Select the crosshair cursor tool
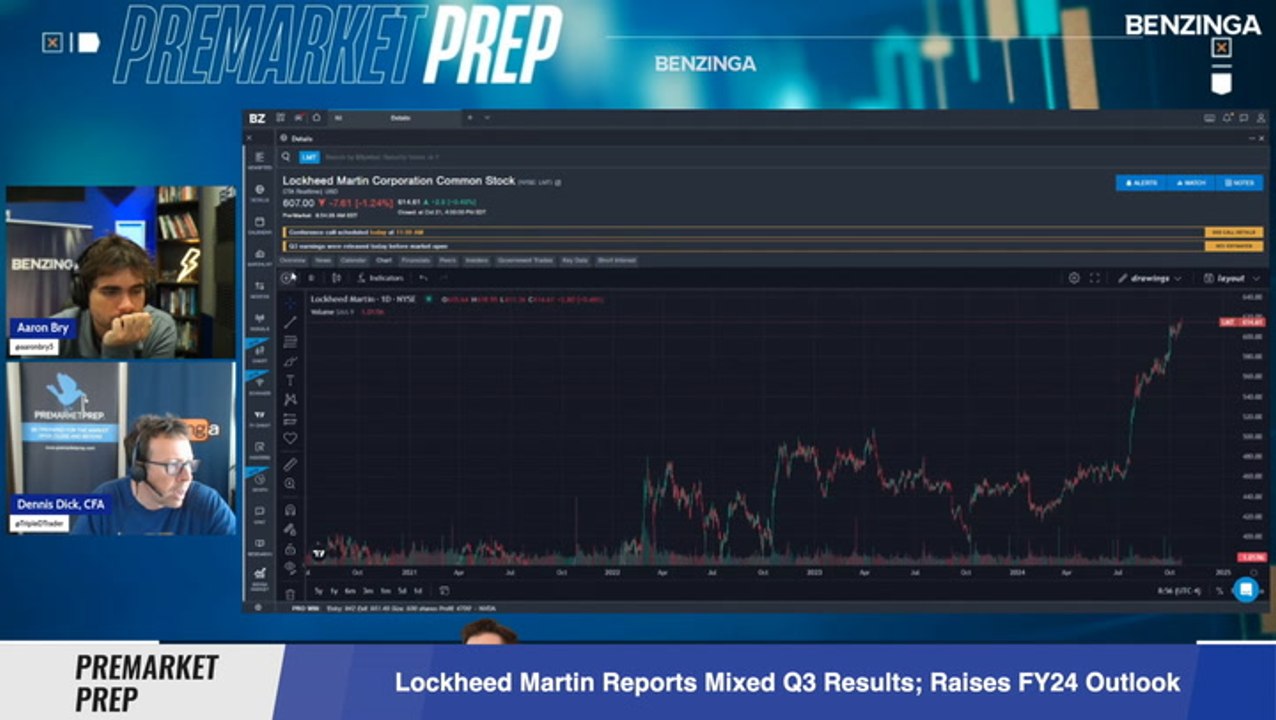The height and width of the screenshot is (720, 1276). coord(290,302)
